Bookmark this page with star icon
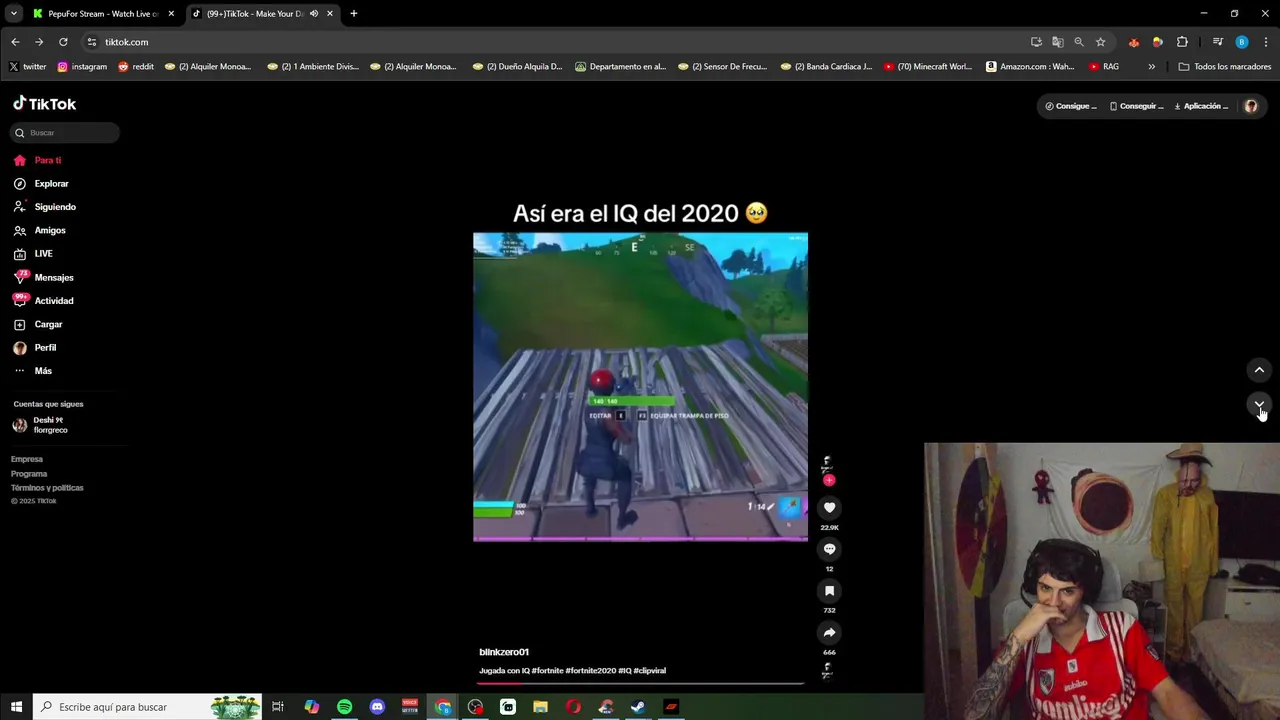 1100,42
